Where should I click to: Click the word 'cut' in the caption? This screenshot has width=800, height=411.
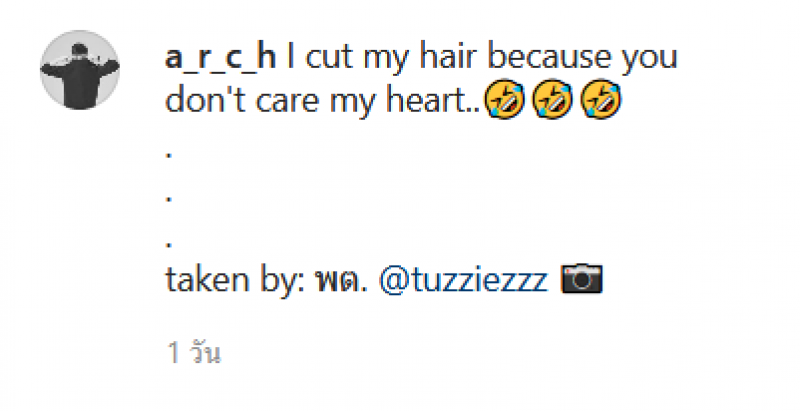pos(331,58)
